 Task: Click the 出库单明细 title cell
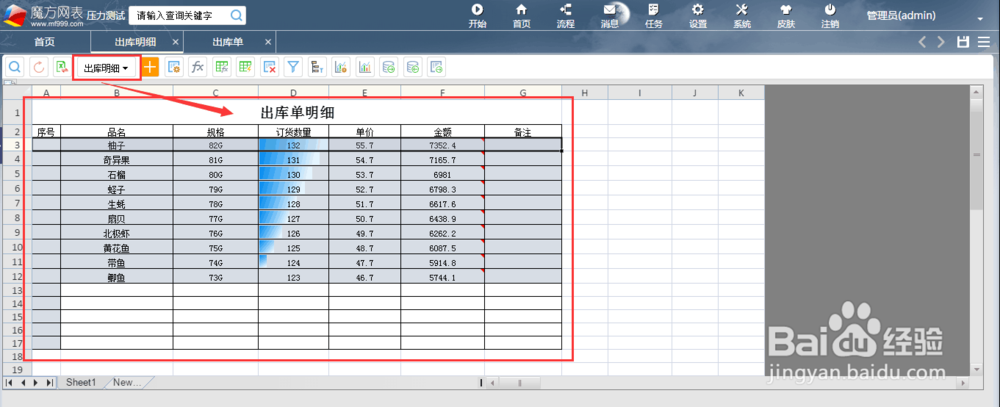(x=297, y=113)
